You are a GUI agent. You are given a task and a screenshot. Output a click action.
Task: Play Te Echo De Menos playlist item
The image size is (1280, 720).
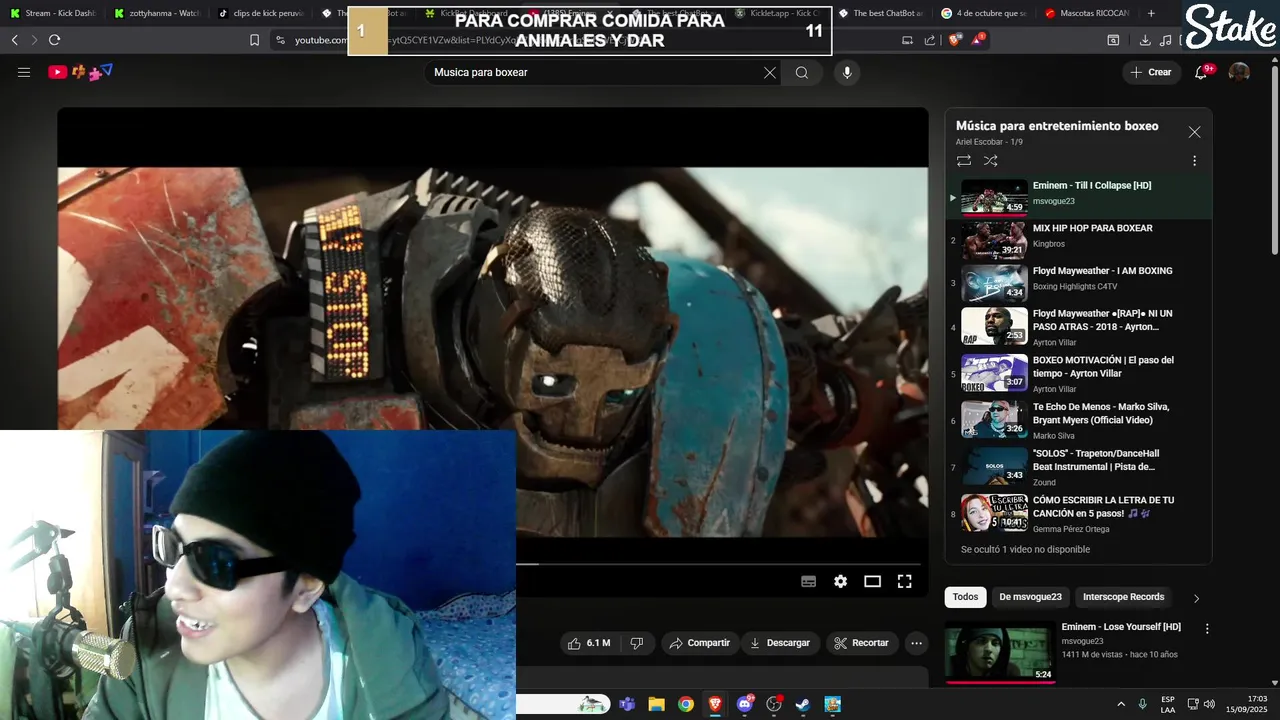pyautogui.click(x=1078, y=420)
